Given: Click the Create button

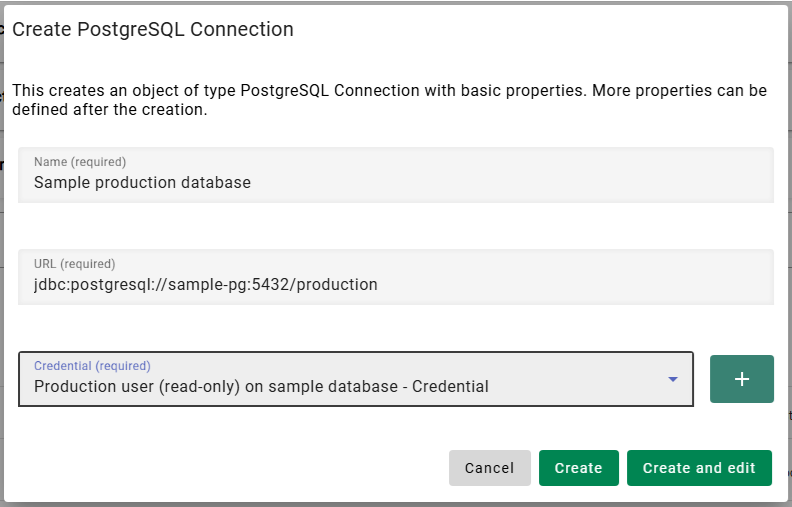Looking at the screenshot, I should click(x=578, y=468).
